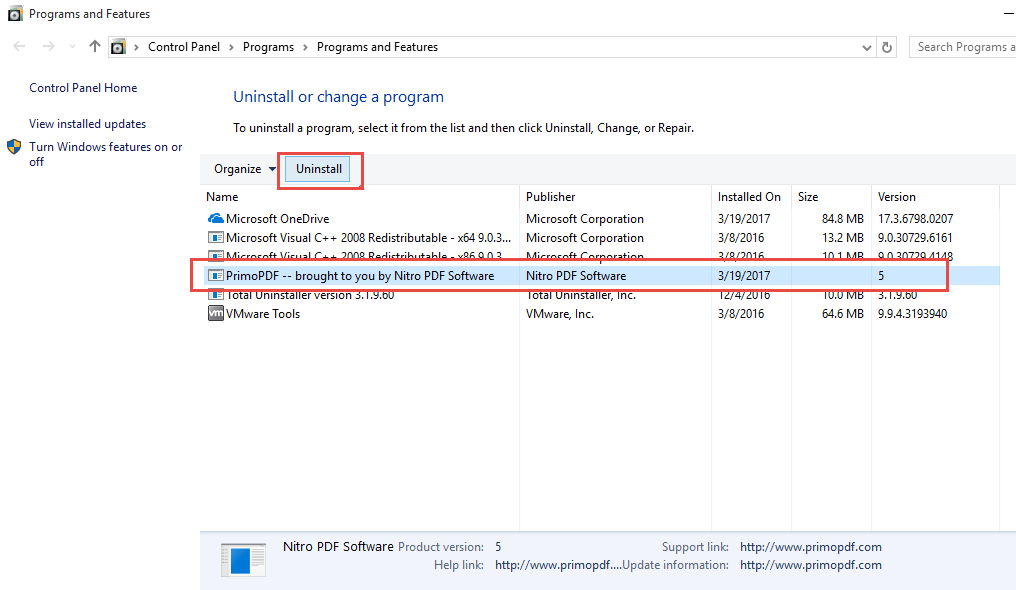Sort by the Version column header
The image size is (1016, 590).
(x=896, y=197)
